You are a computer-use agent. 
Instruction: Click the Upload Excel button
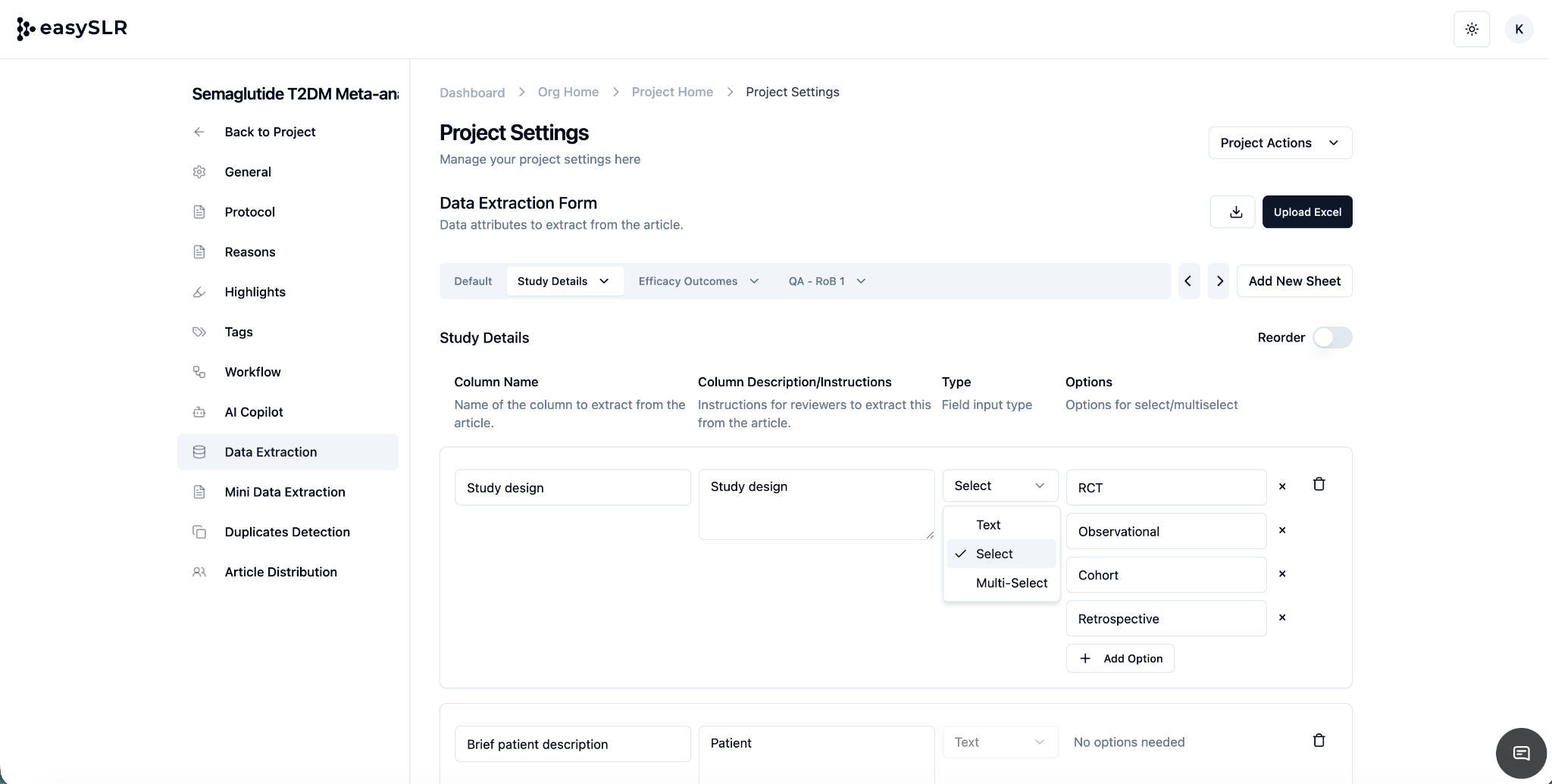click(x=1306, y=212)
